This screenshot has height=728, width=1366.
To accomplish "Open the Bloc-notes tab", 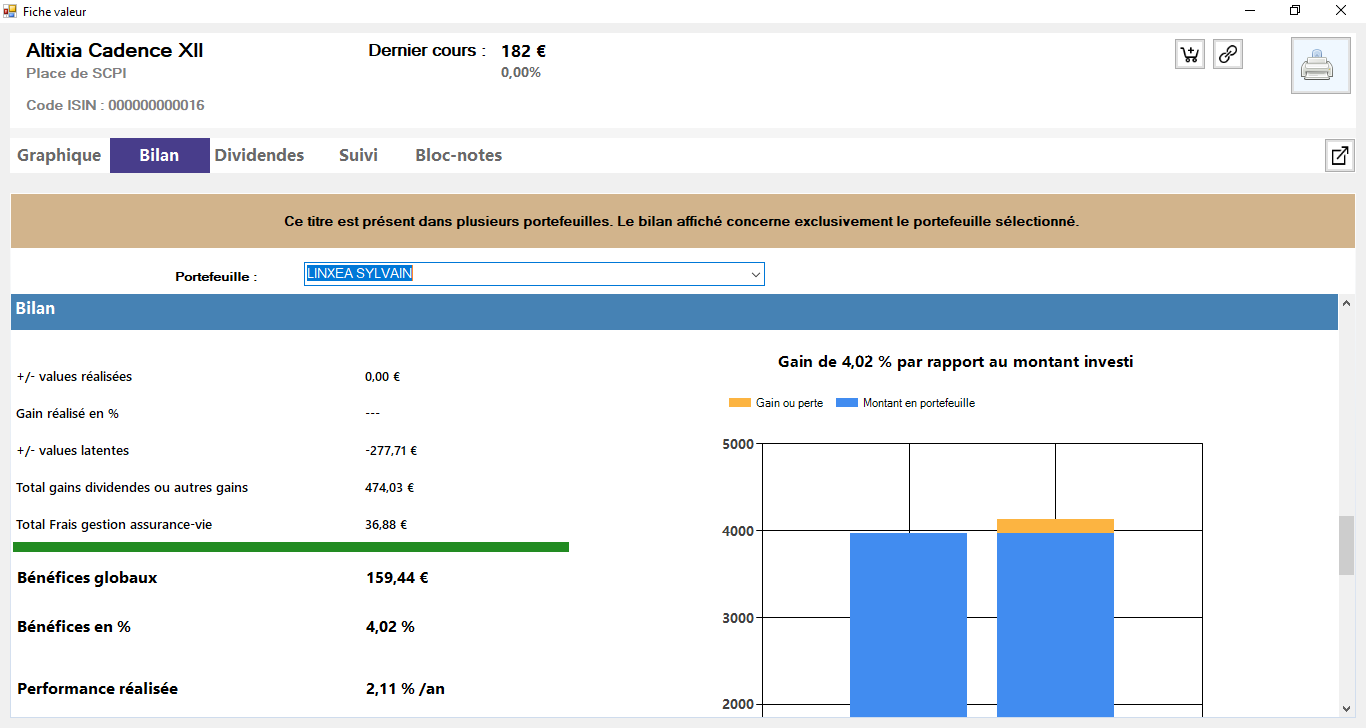I will [x=458, y=156].
